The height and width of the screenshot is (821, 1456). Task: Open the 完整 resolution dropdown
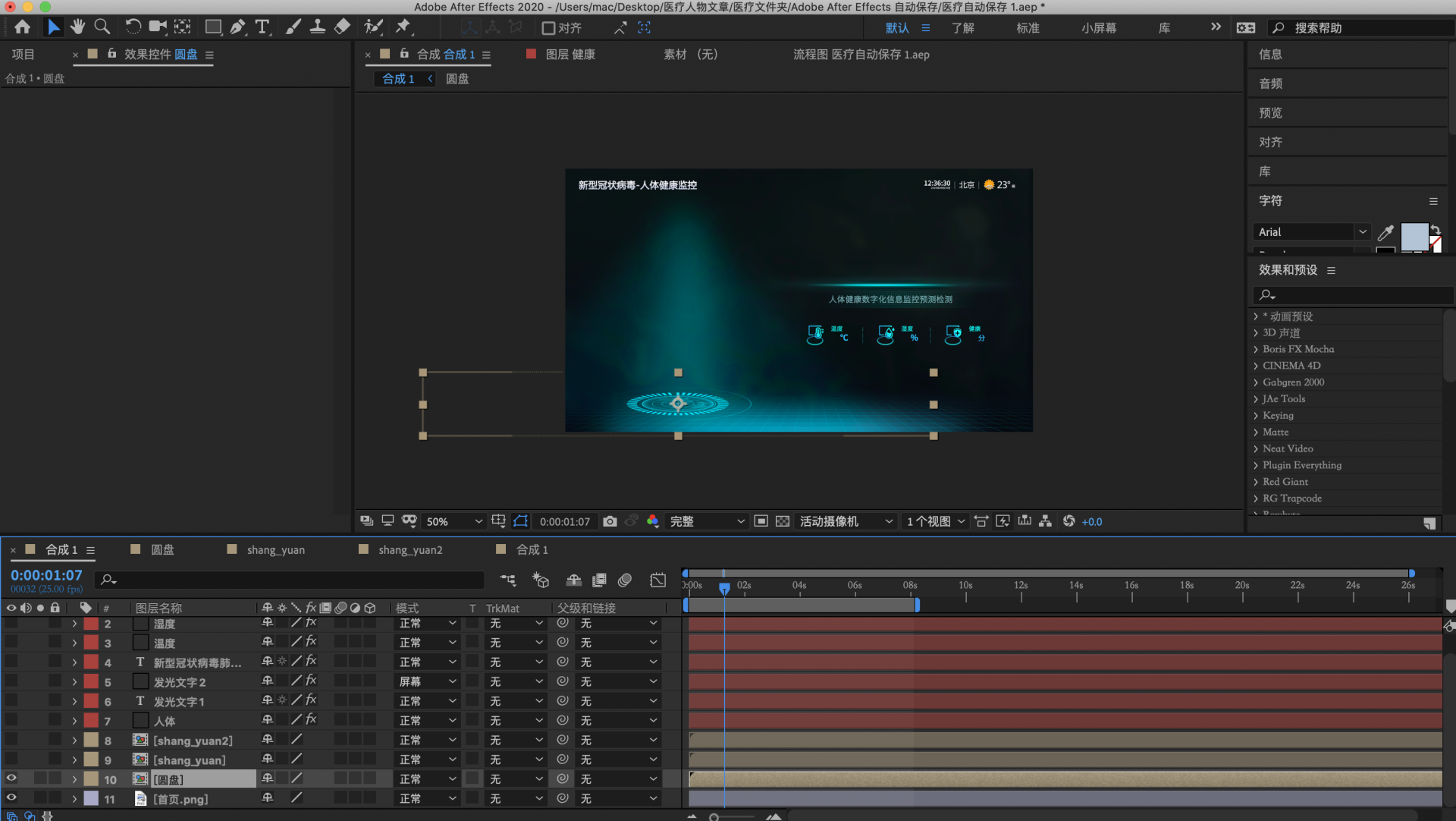(707, 521)
